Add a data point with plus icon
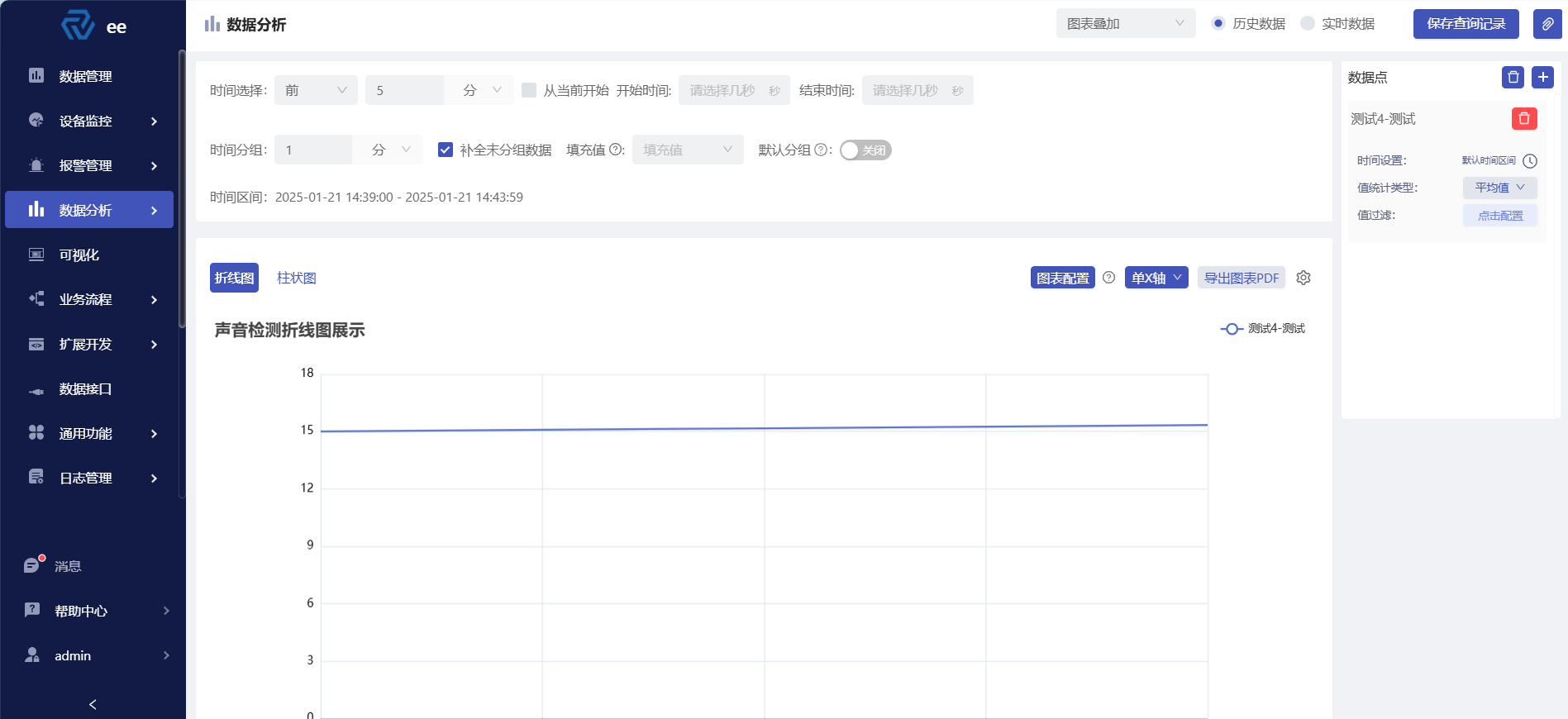The height and width of the screenshot is (719, 1568). (x=1542, y=77)
